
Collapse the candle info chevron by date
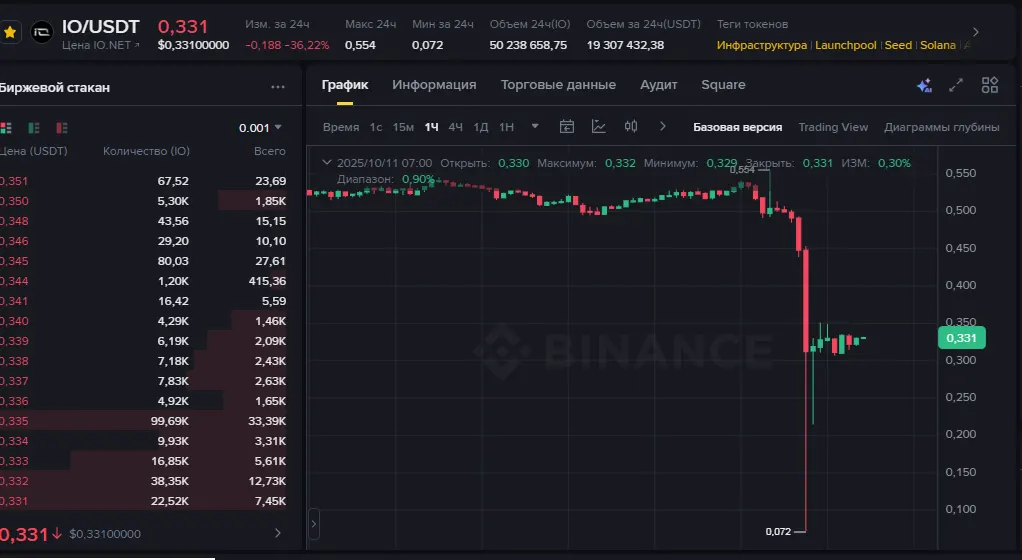323,162
